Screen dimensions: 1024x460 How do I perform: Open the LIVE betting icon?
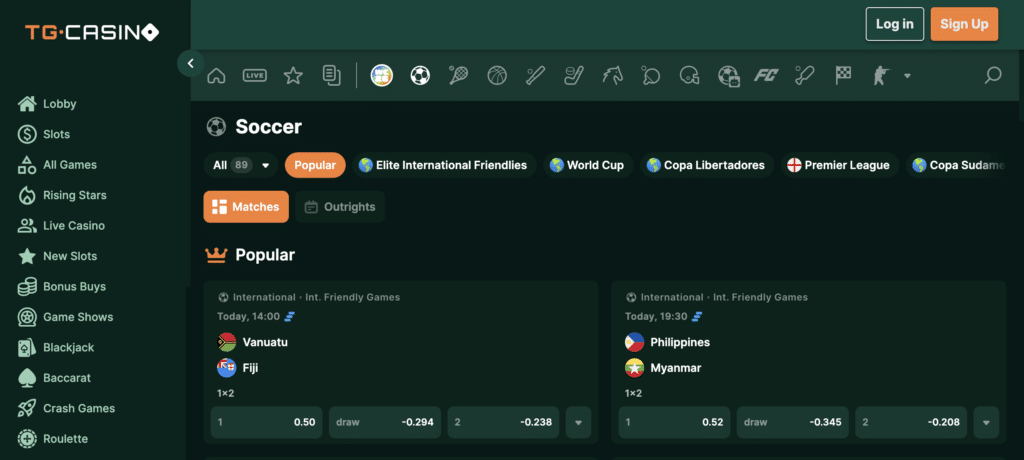pyautogui.click(x=255, y=76)
